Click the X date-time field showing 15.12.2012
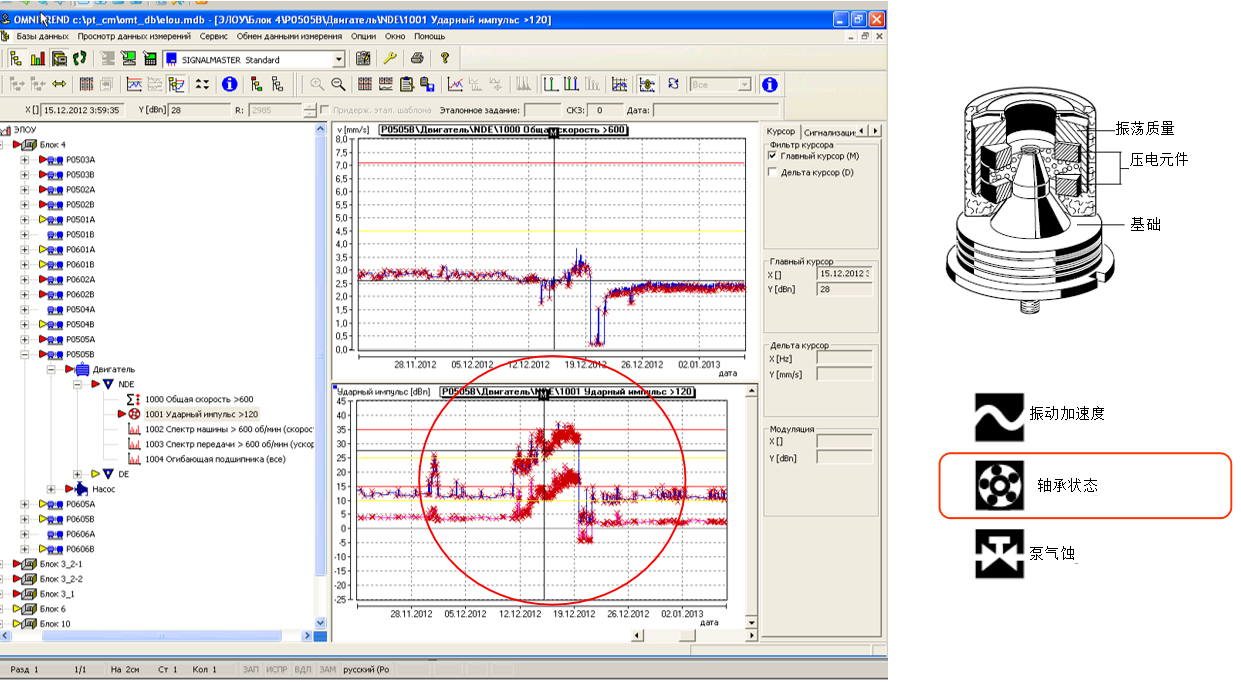This screenshot has width=1241, height=682. [83, 110]
